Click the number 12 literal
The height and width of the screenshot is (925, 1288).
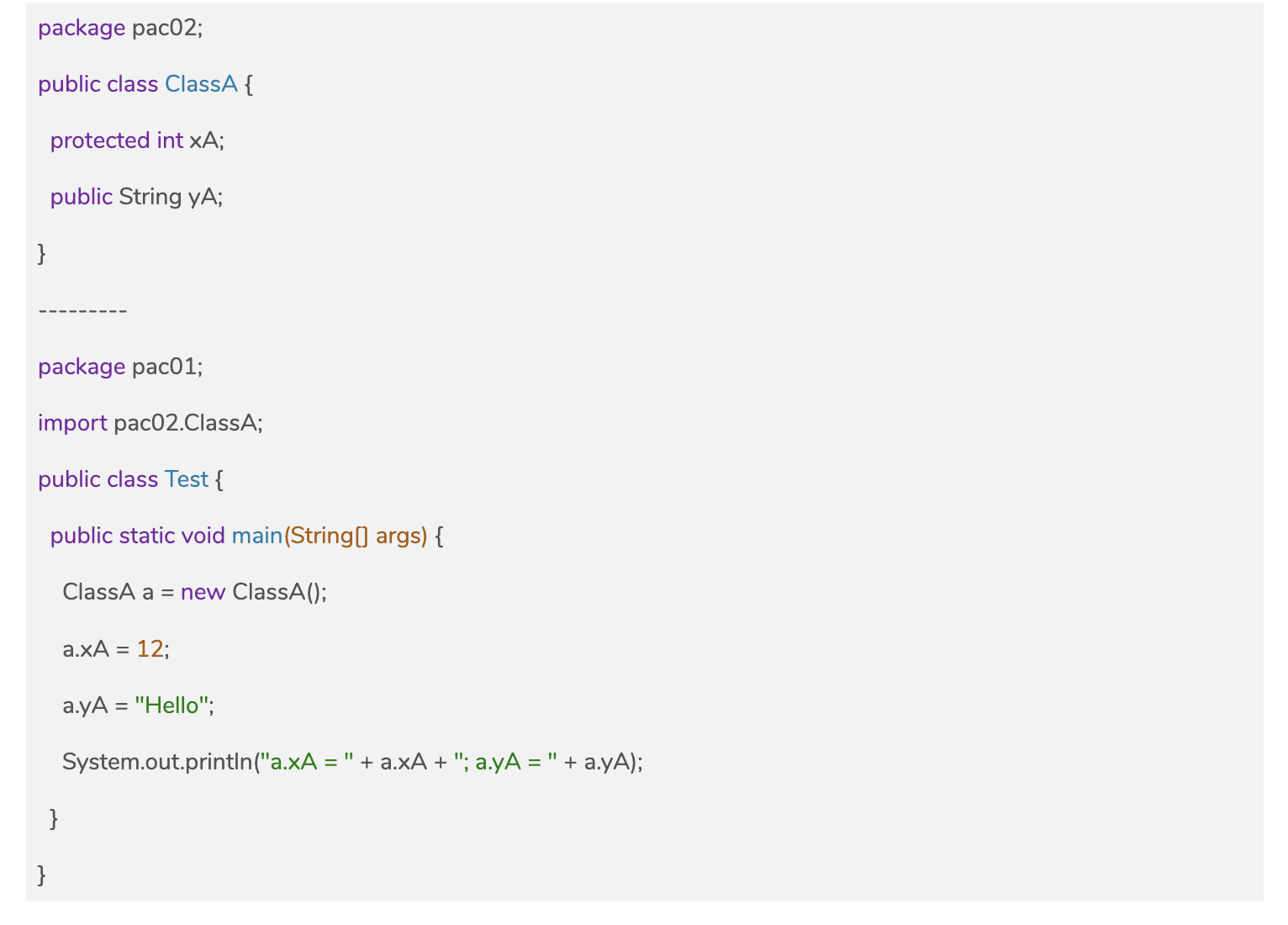click(150, 648)
